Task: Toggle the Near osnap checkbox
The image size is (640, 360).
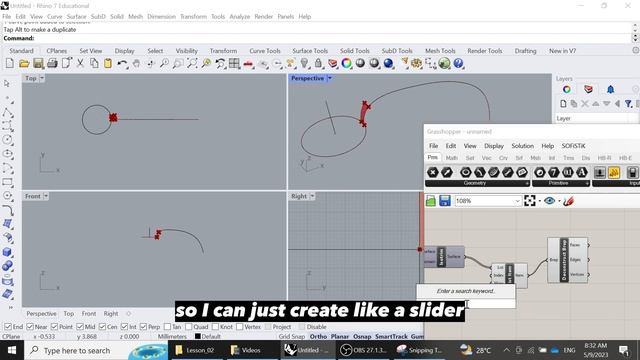Action: click(30, 327)
